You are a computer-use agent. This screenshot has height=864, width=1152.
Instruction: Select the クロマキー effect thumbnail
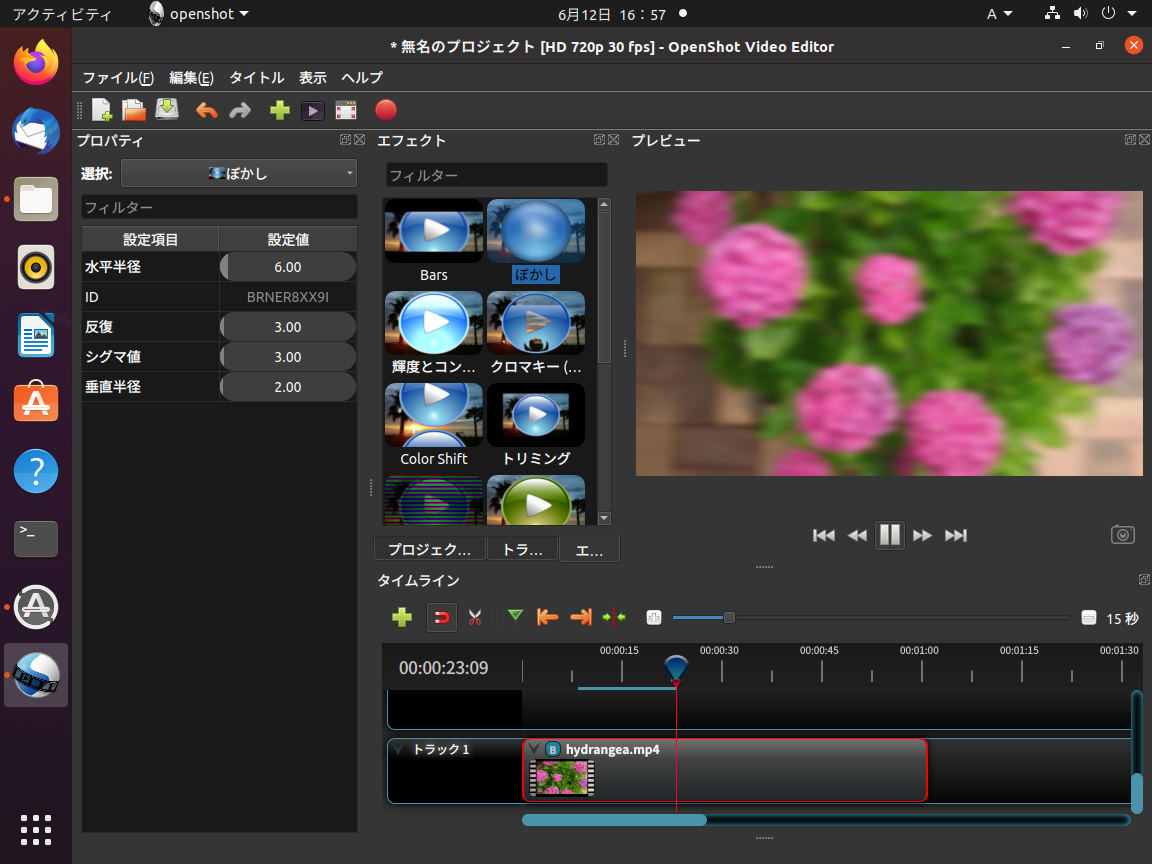tap(536, 323)
